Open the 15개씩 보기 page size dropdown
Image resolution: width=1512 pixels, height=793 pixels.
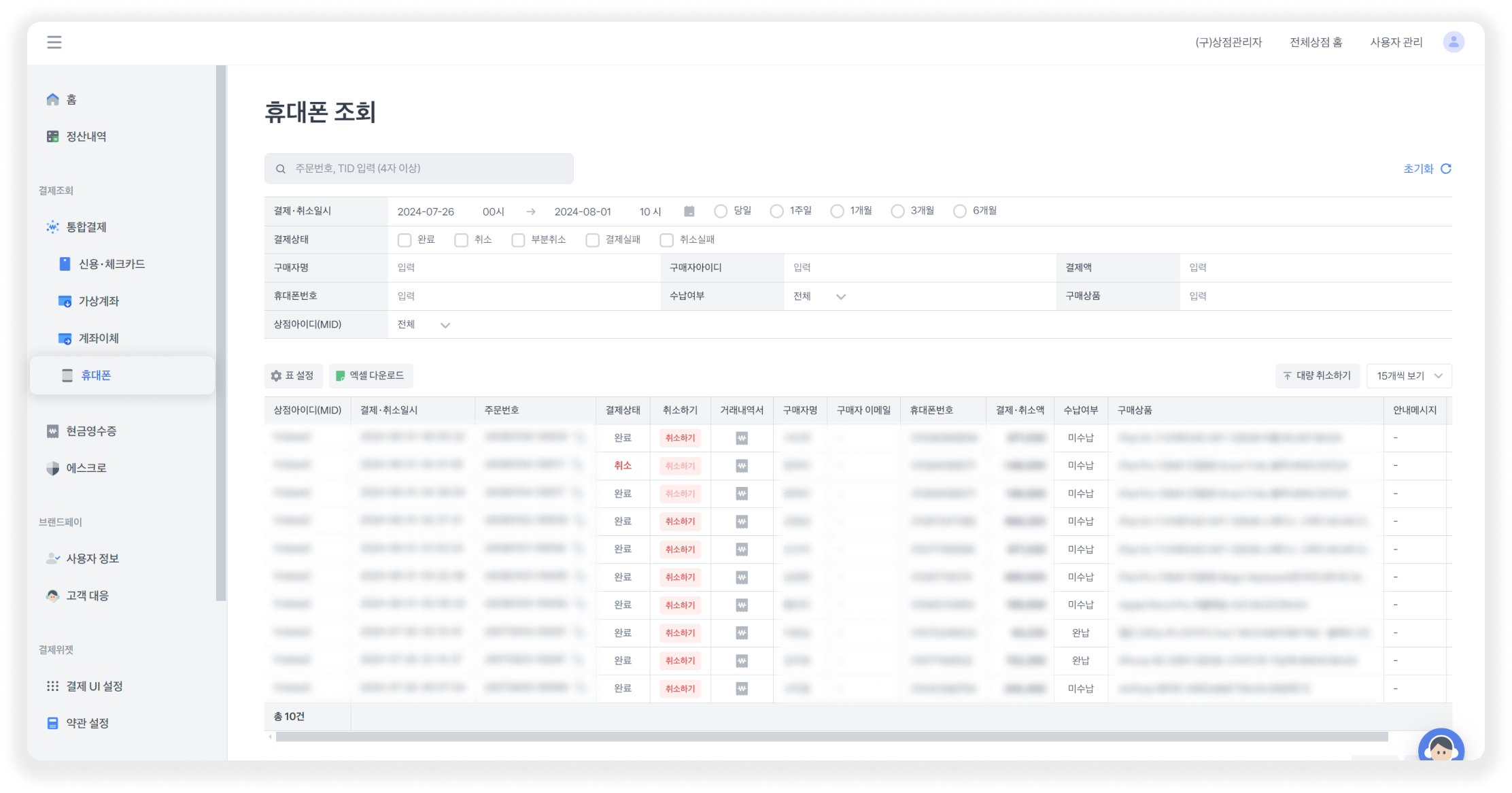(1409, 376)
